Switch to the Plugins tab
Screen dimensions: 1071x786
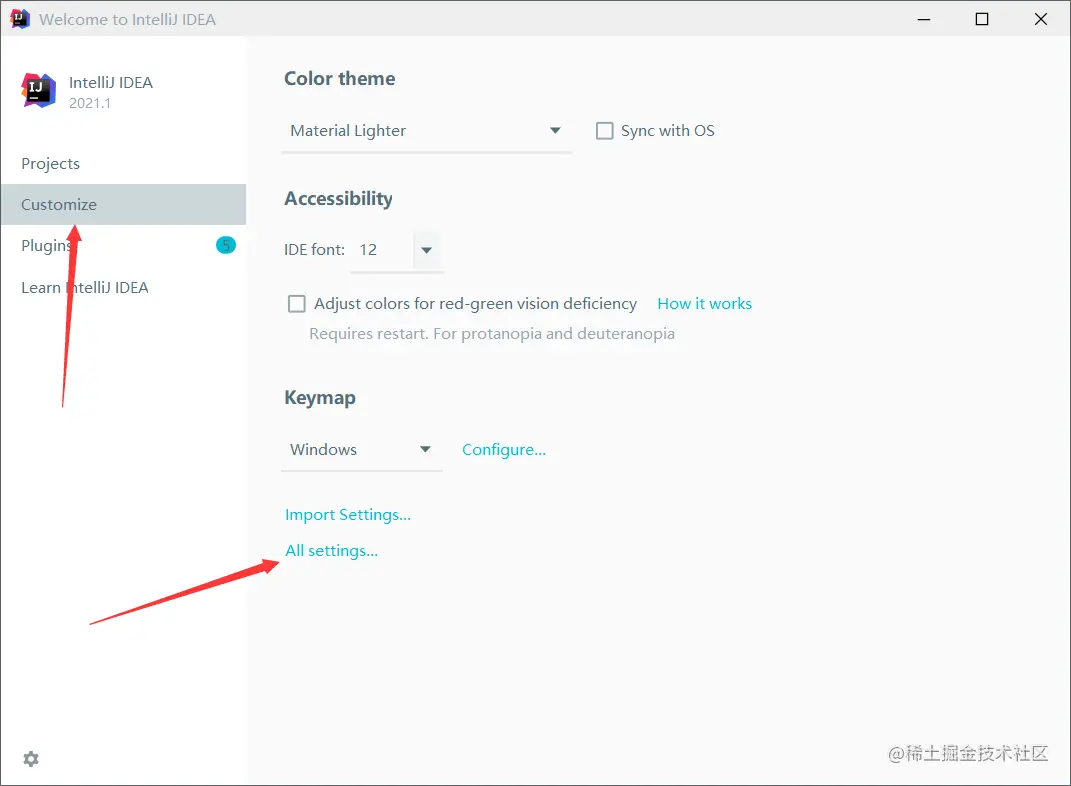click(123, 245)
